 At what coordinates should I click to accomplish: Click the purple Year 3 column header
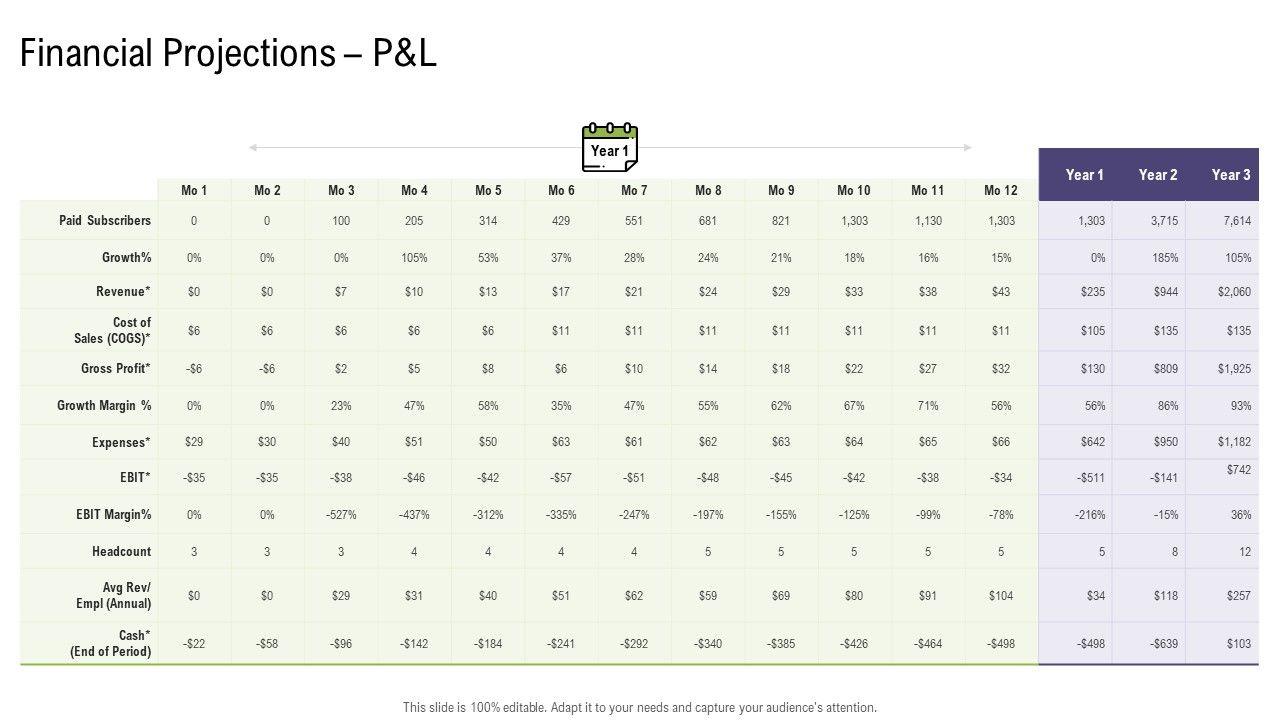(1231, 175)
